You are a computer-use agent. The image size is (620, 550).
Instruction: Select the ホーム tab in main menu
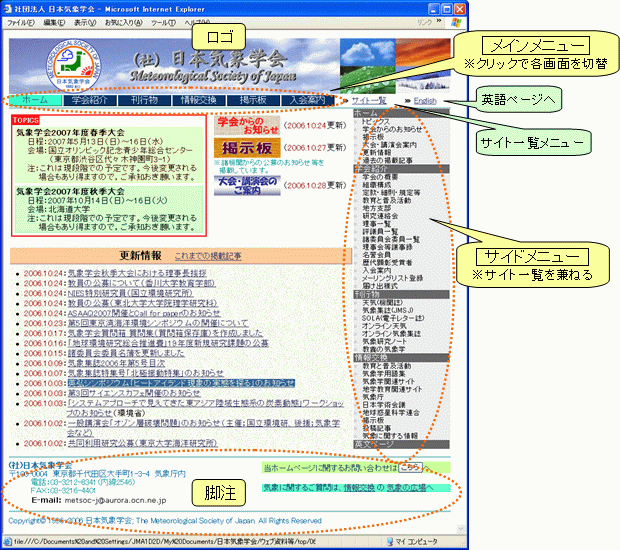point(35,100)
